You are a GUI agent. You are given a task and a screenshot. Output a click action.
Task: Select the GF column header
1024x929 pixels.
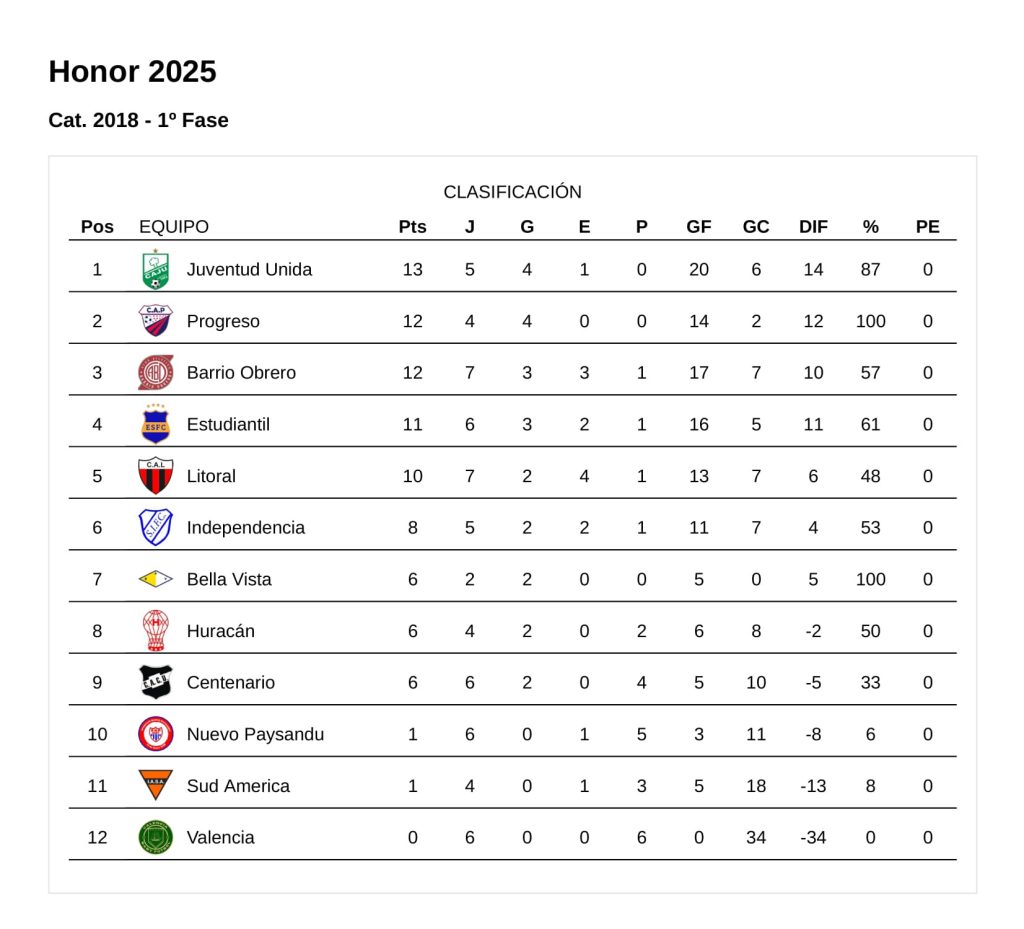point(698,227)
